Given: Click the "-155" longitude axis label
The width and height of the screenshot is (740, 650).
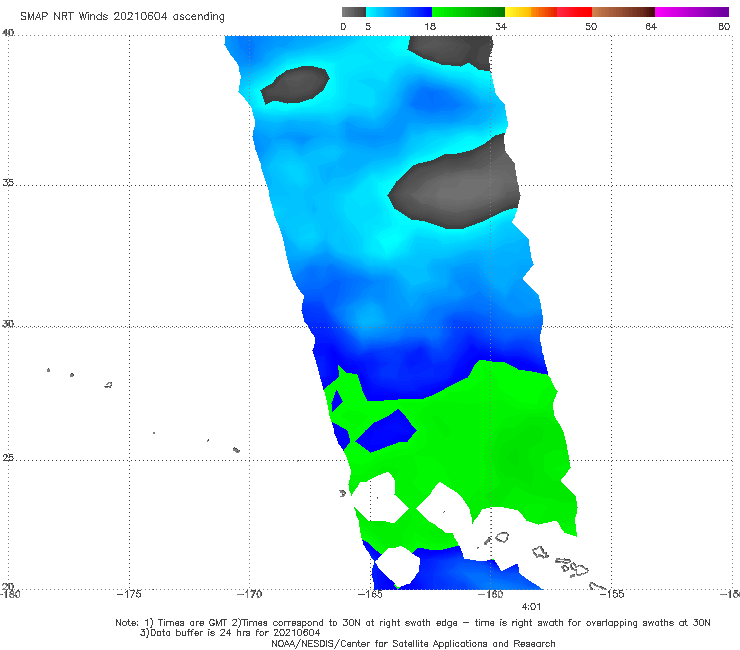Looking at the screenshot, I should click(x=612, y=594).
